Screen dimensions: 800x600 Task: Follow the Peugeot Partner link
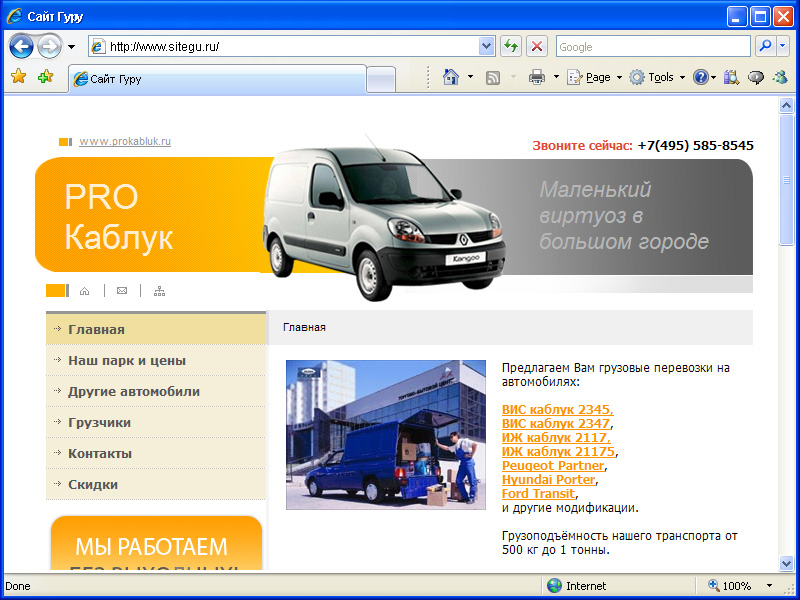[553, 466]
